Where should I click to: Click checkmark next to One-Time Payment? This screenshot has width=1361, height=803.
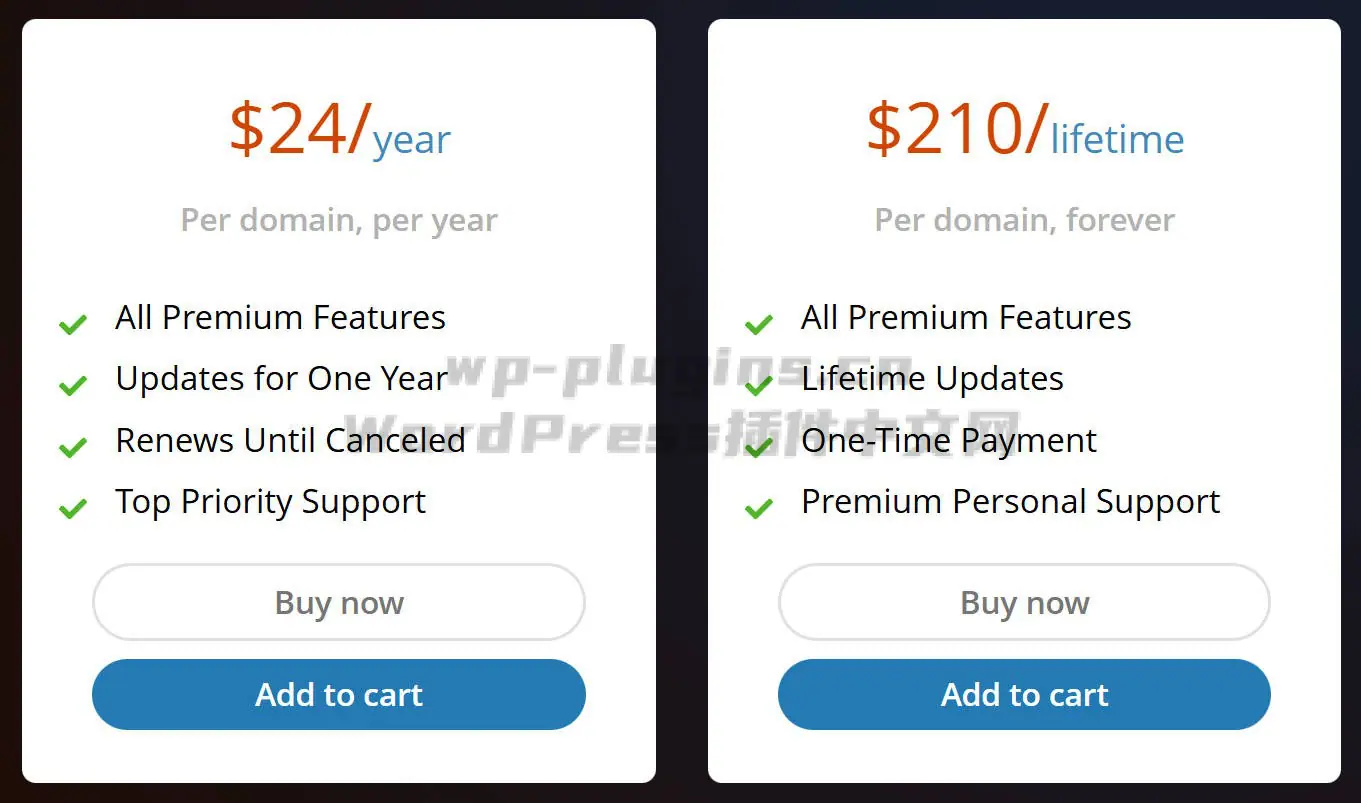[759, 447]
